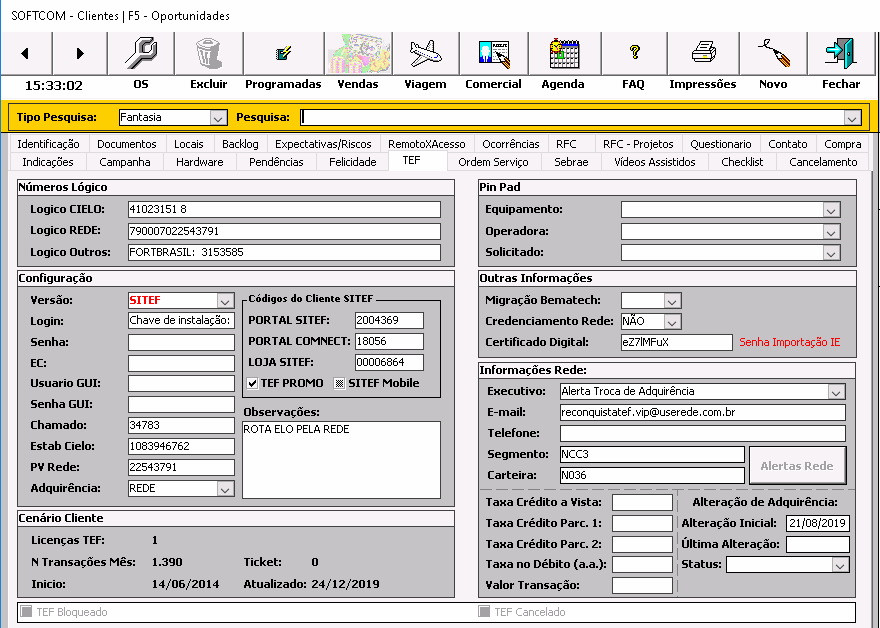Check the TEF Bloqueado checkbox
The height and width of the screenshot is (628, 880).
[27, 612]
